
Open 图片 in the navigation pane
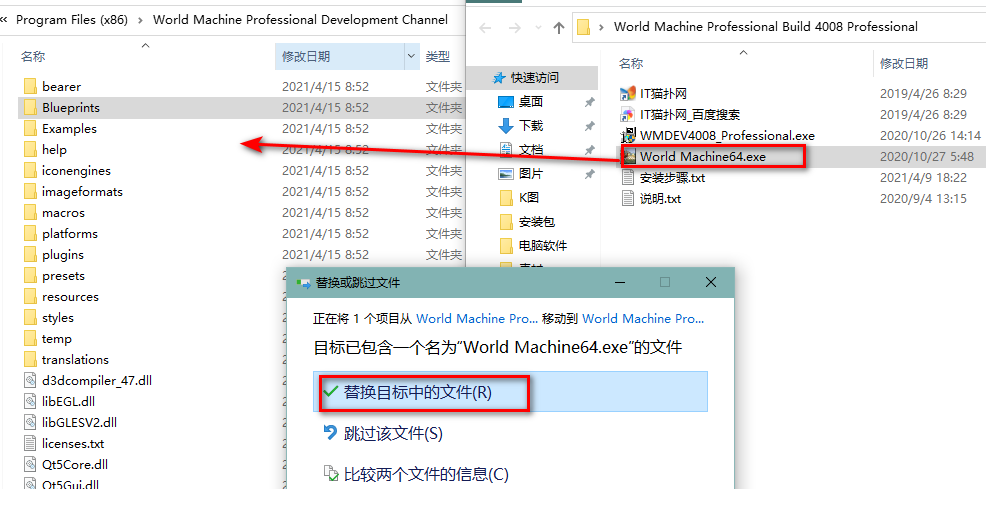click(x=531, y=174)
